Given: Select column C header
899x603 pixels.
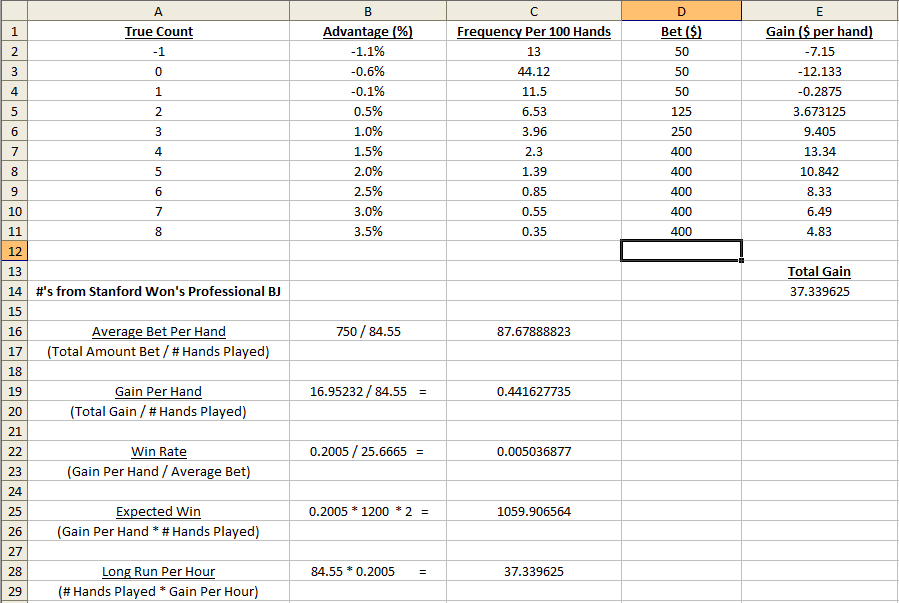Looking at the screenshot, I should (x=534, y=11).
